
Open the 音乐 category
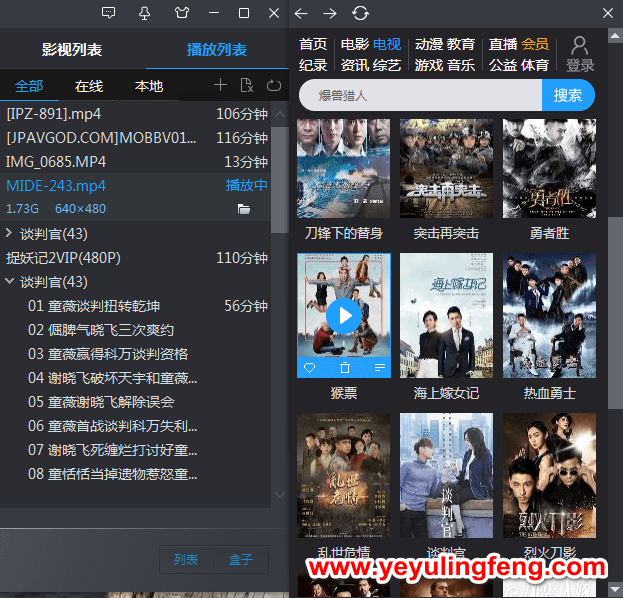pyautogui.click(x=460, y=65)
